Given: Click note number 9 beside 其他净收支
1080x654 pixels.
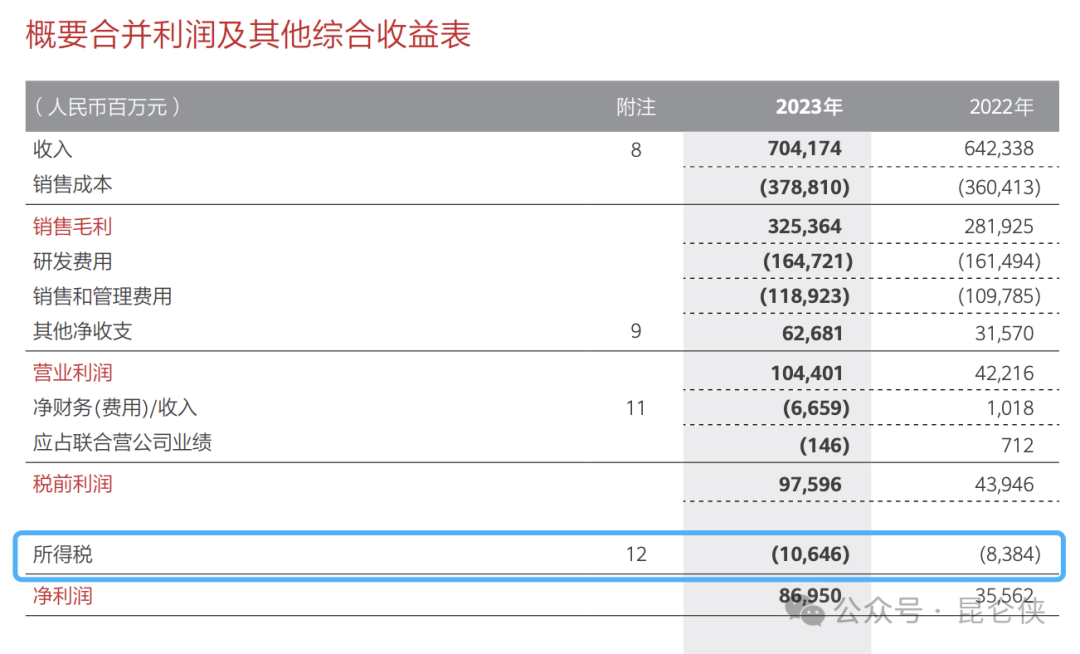Looking at the screenshot, I should (x=636, y=331).
